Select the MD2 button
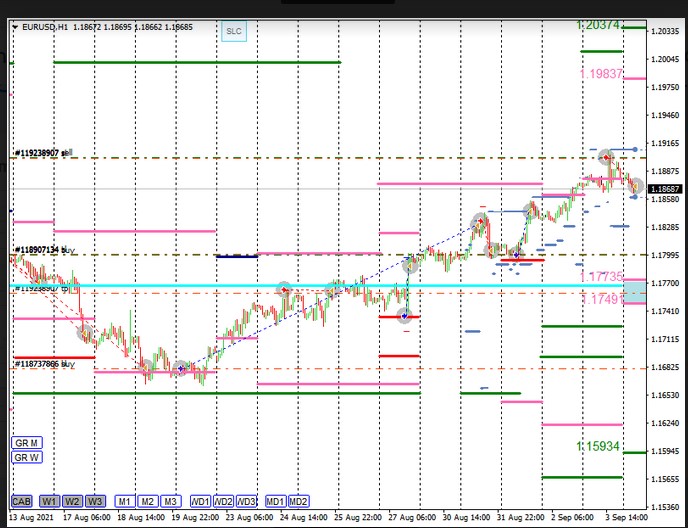This screenshot has height=528, width=688. (298, 501)
